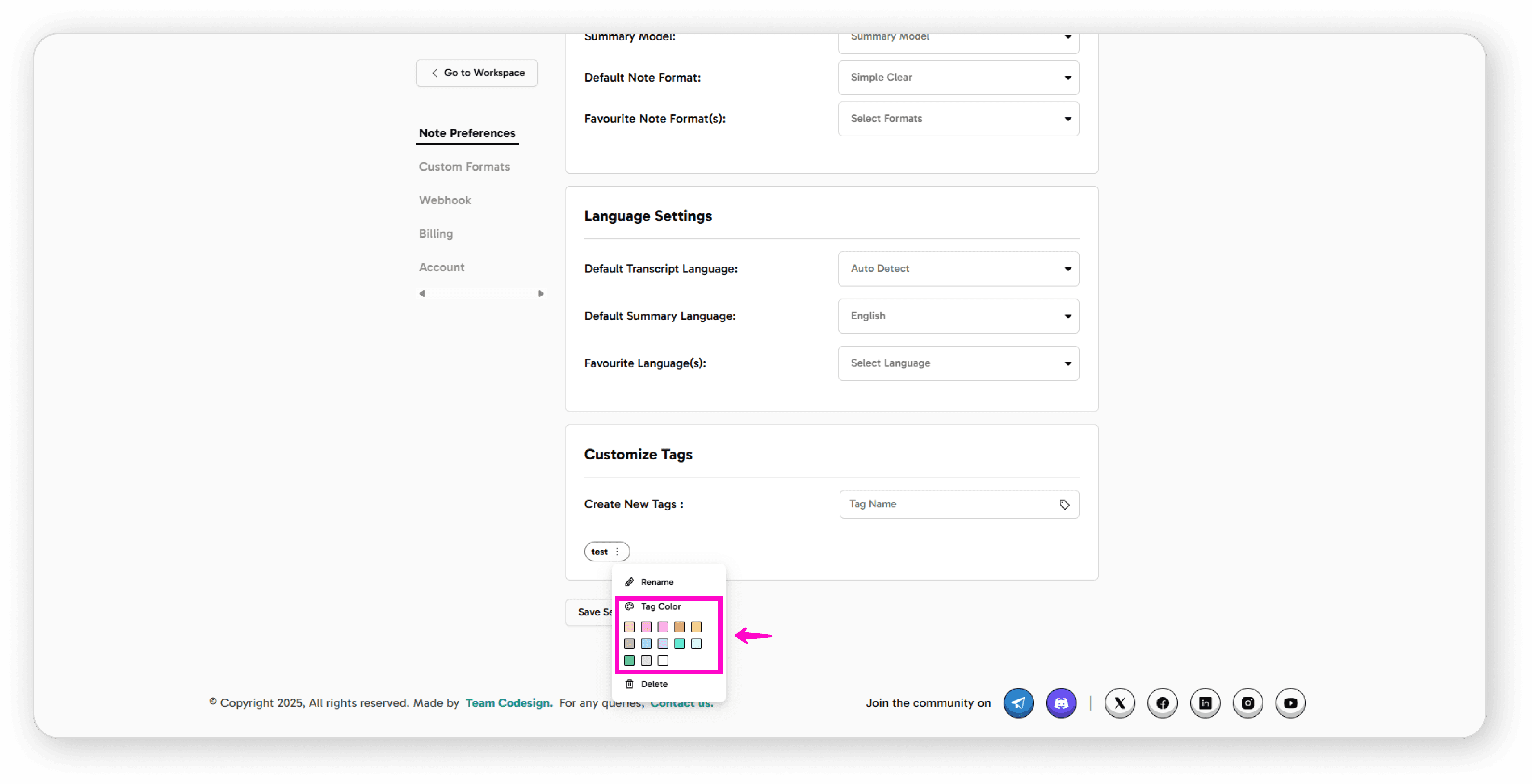1532x784 pixels.
Task: Open the Billing settings section
Action: [436, 234]
